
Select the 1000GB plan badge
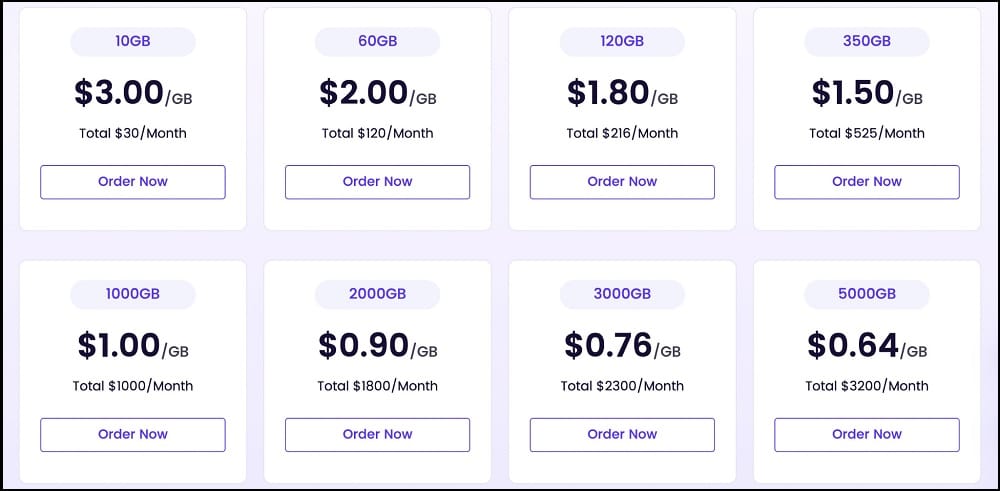[133, 294]
